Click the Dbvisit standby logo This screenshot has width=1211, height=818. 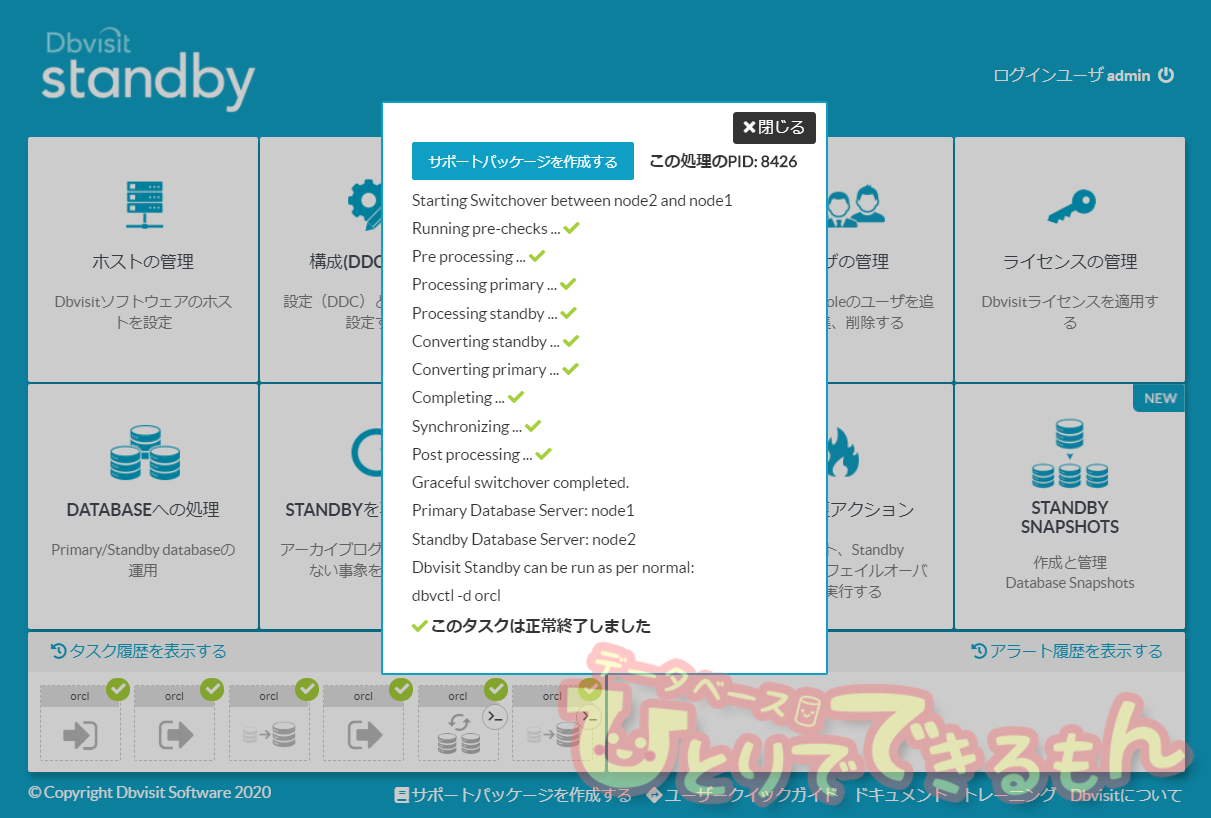(148, 70)
